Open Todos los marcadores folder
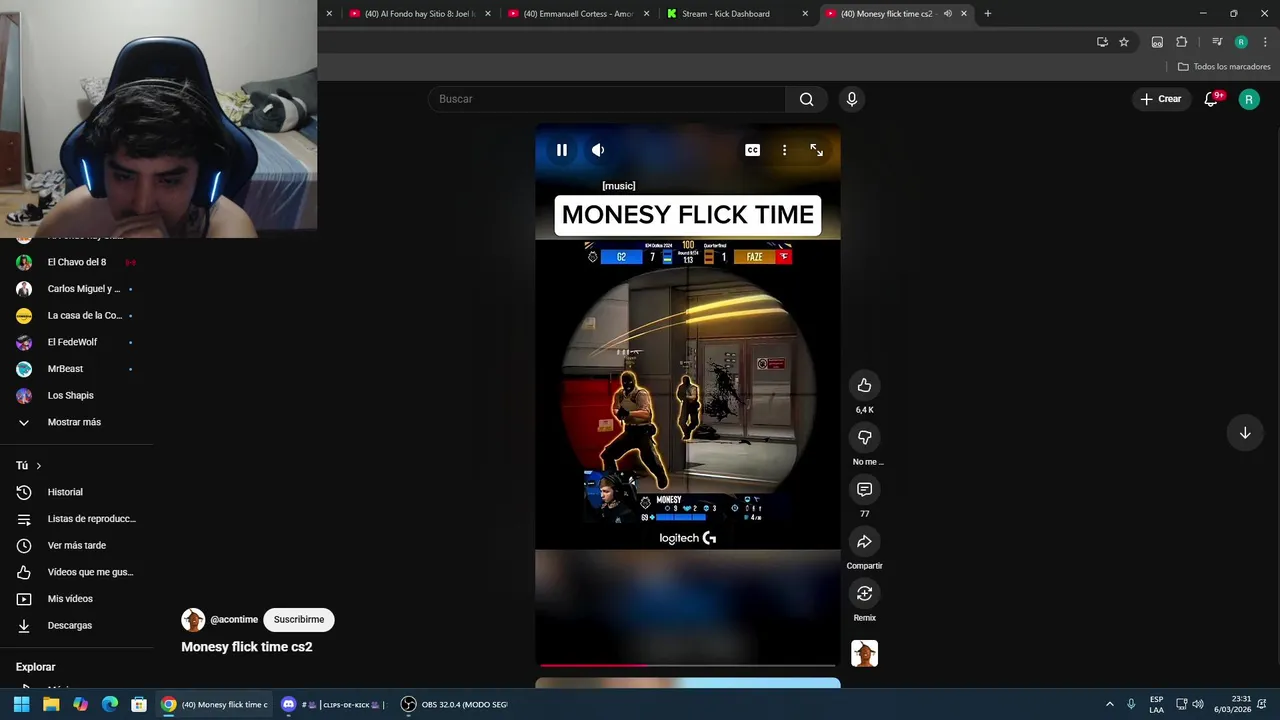The image size is (1280, 720). 1224,67
